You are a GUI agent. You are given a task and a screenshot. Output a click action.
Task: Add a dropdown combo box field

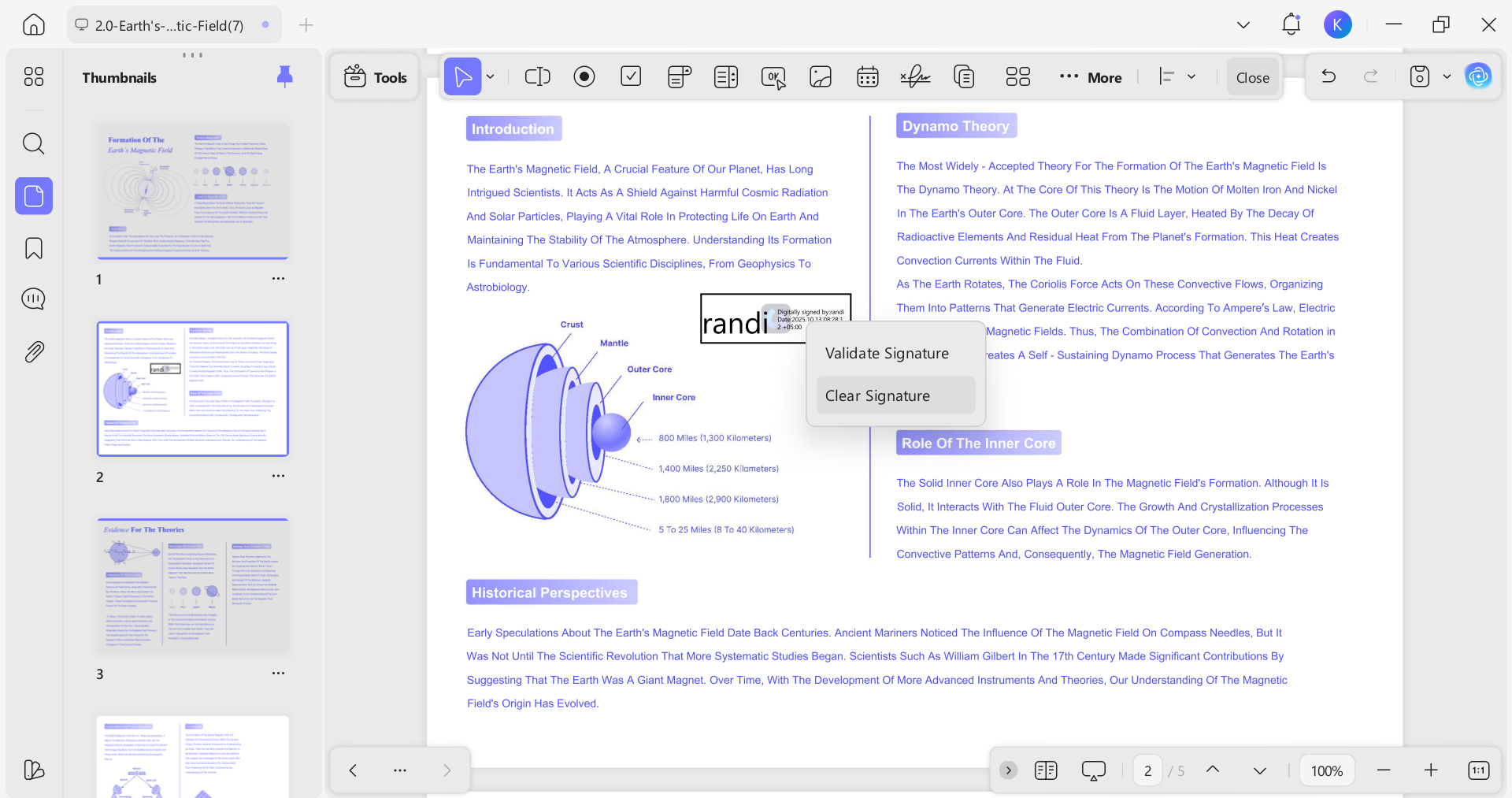[679, 76]
